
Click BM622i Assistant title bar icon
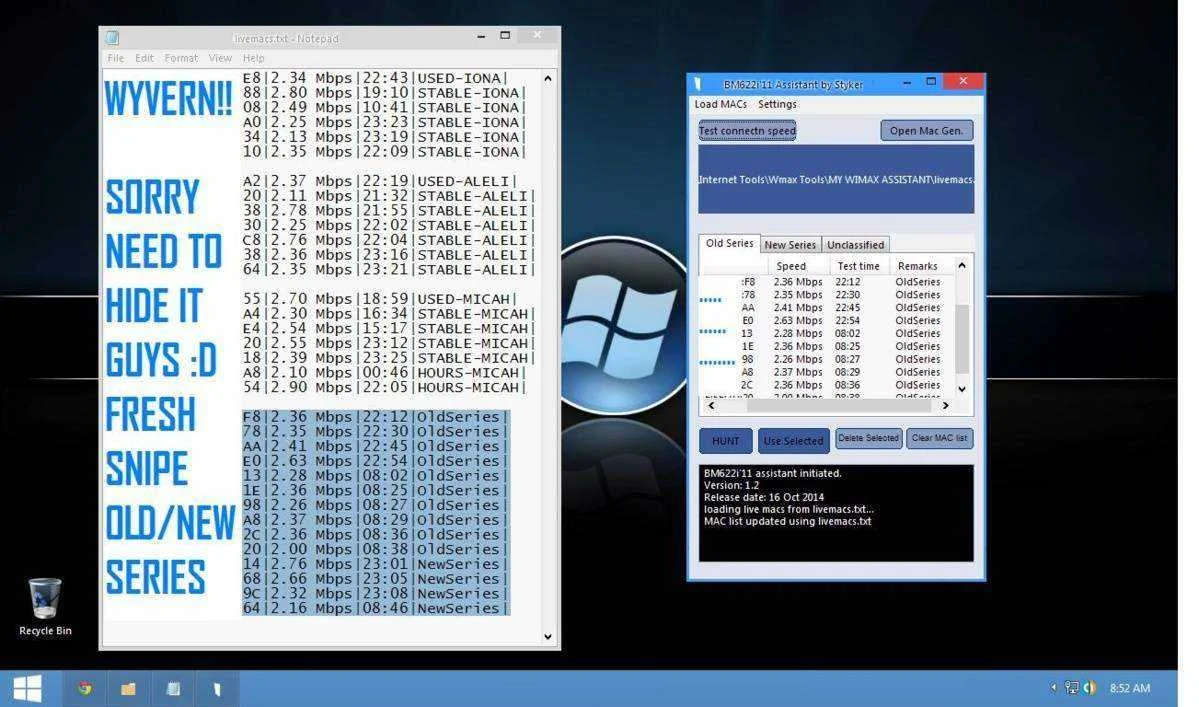pos(697,83)
